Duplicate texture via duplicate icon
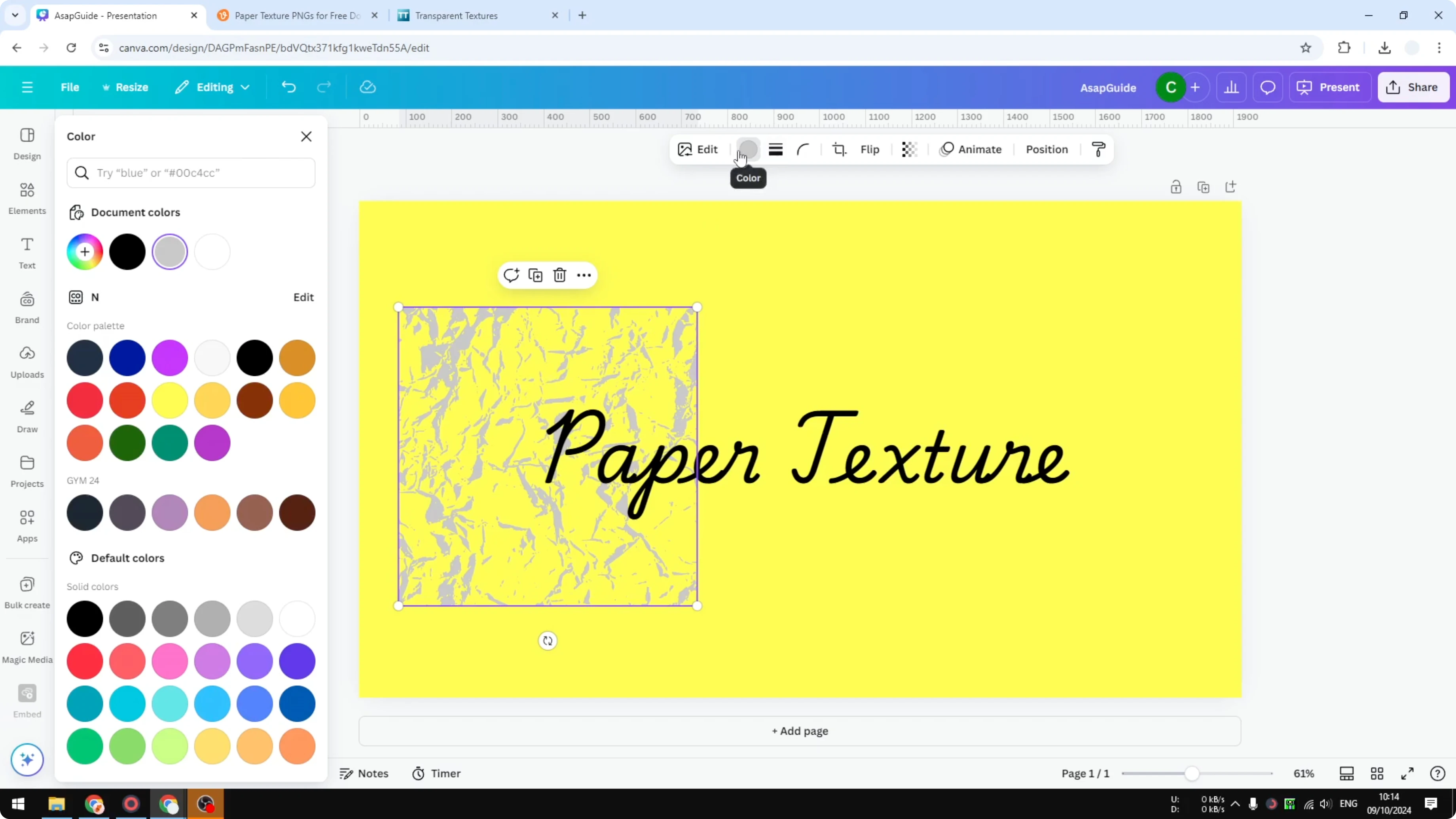Image resolution: width=1456 pixels, height=819 pixels. click(535, 275)
